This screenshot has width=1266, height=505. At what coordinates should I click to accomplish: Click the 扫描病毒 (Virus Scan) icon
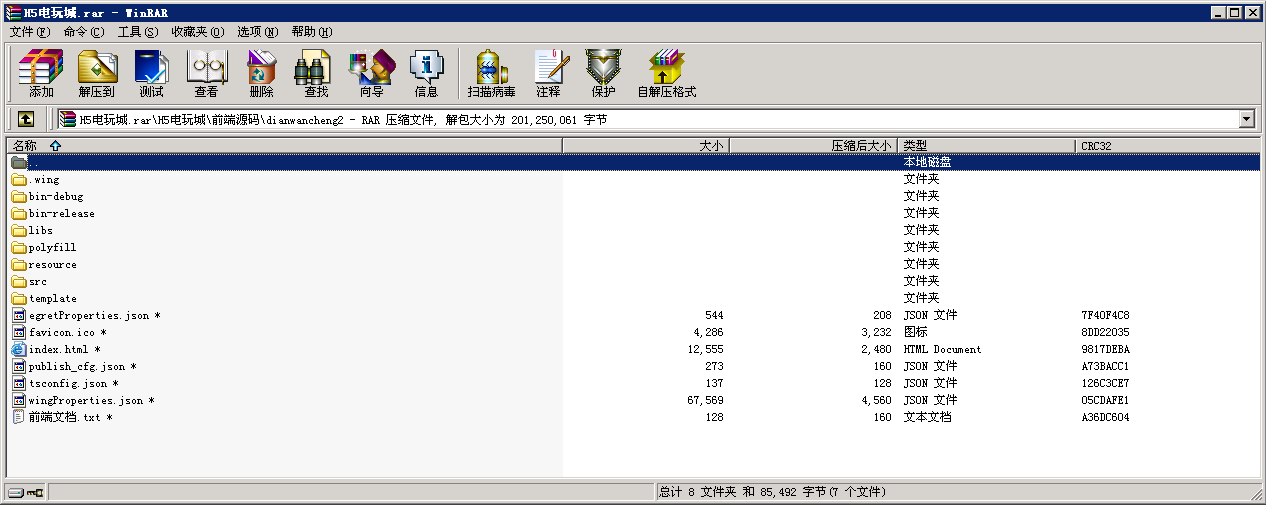[x=491, y=72]
